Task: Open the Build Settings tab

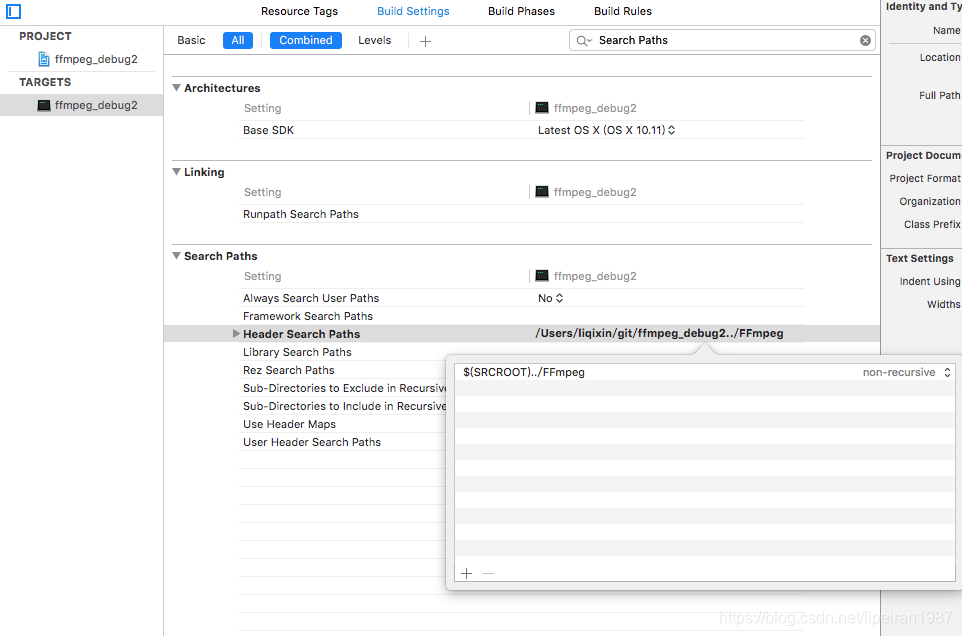Action: point(413,11)
